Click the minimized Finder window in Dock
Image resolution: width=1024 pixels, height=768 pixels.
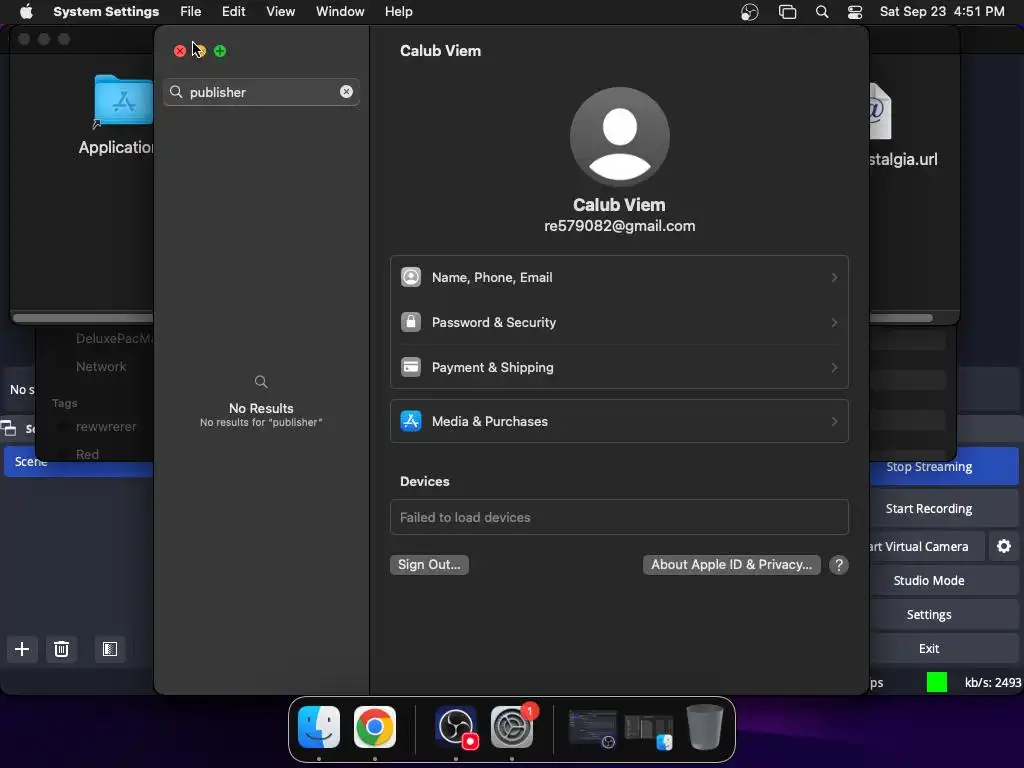pos(648,731)
